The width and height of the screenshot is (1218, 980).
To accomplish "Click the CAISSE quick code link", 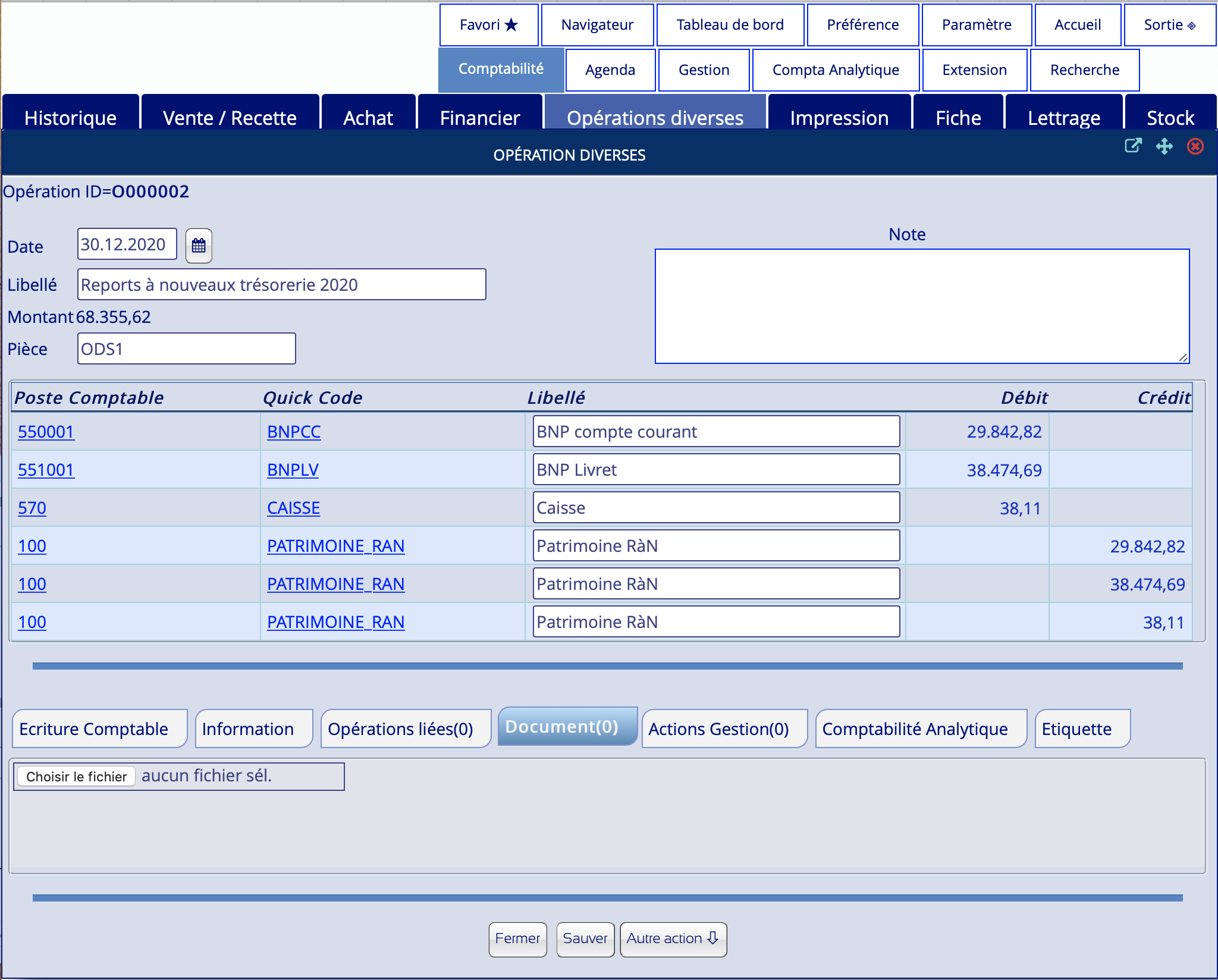I will pos(293,508).
